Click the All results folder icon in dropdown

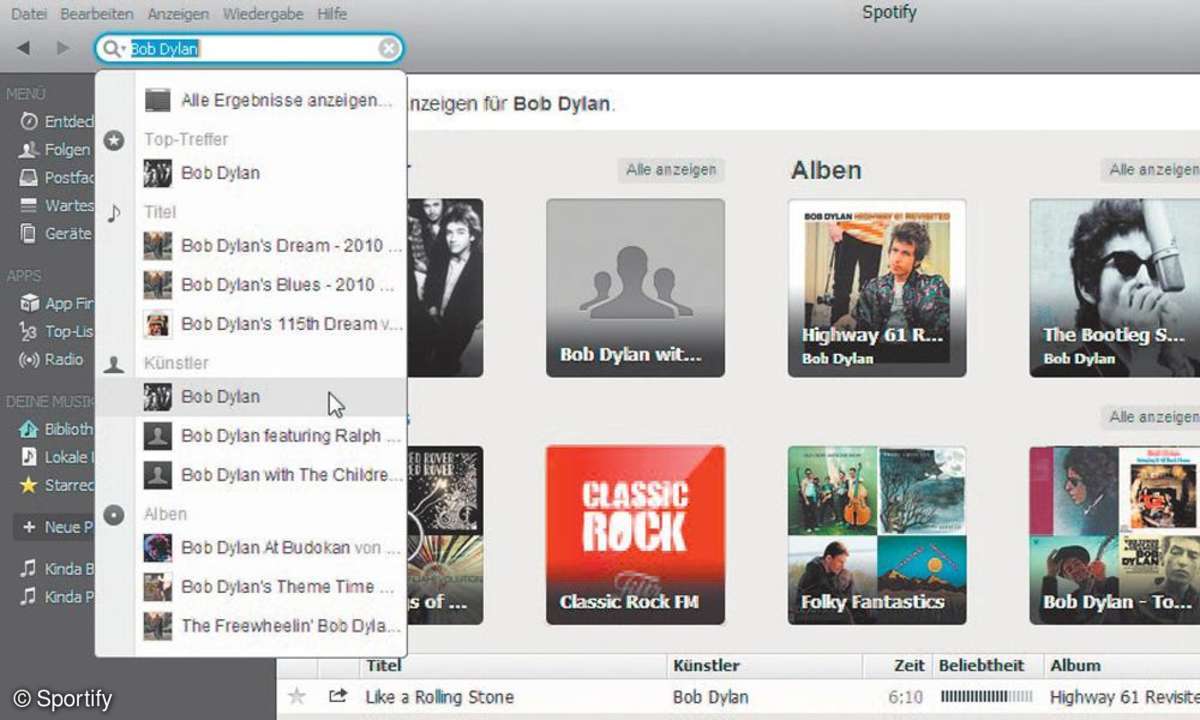pyautogui.click(x=158, y=100)
